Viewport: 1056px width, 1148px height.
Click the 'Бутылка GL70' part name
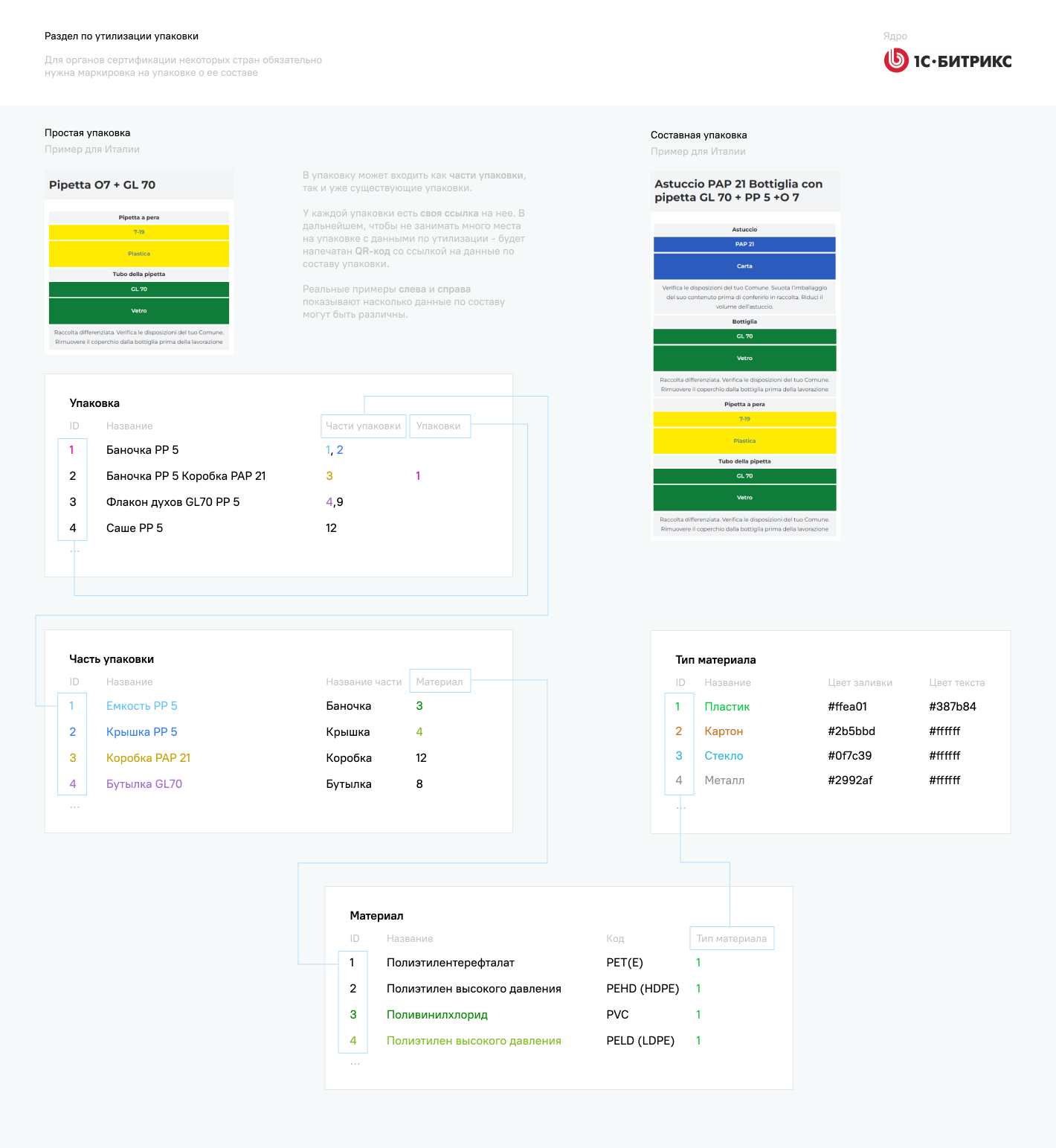(144, 784)
